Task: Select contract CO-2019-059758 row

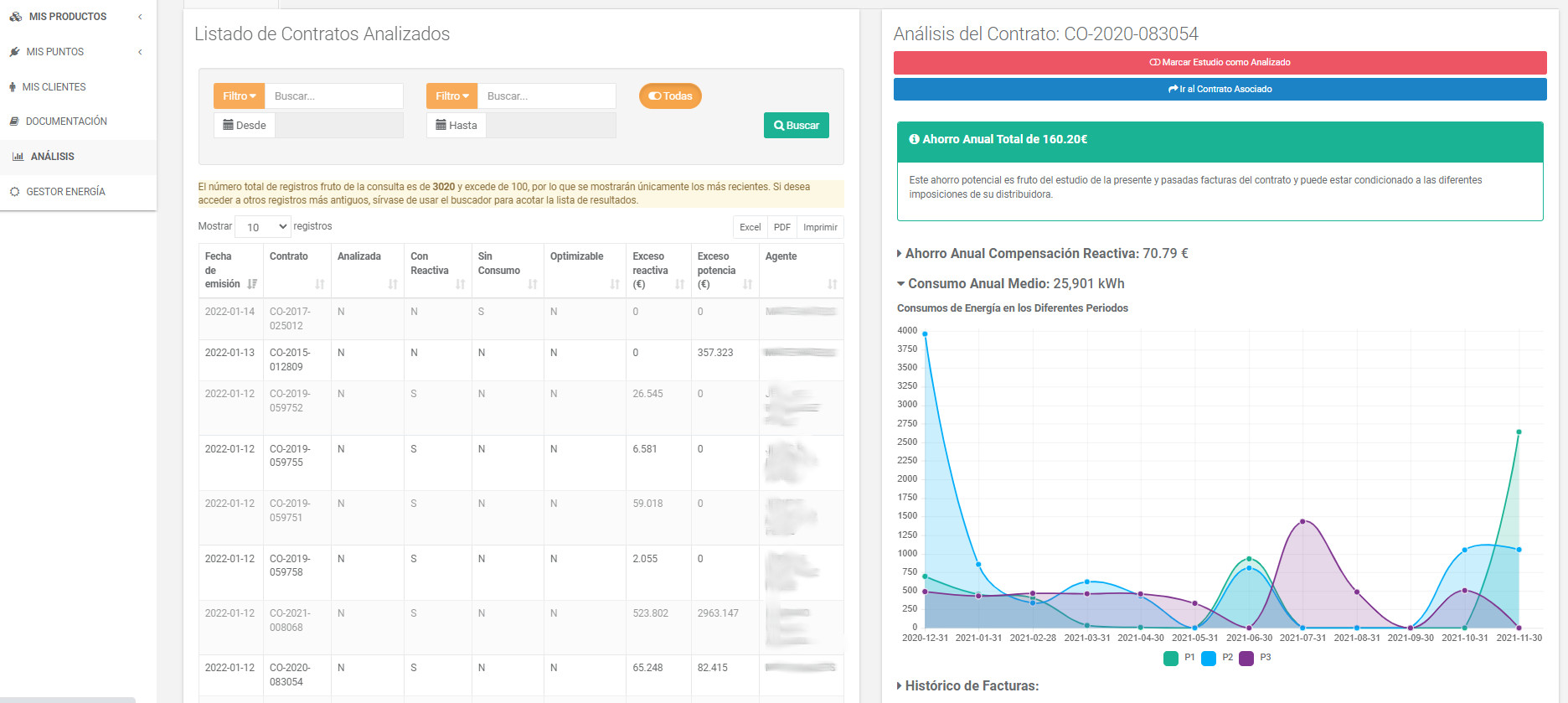Action: point(521,573)
